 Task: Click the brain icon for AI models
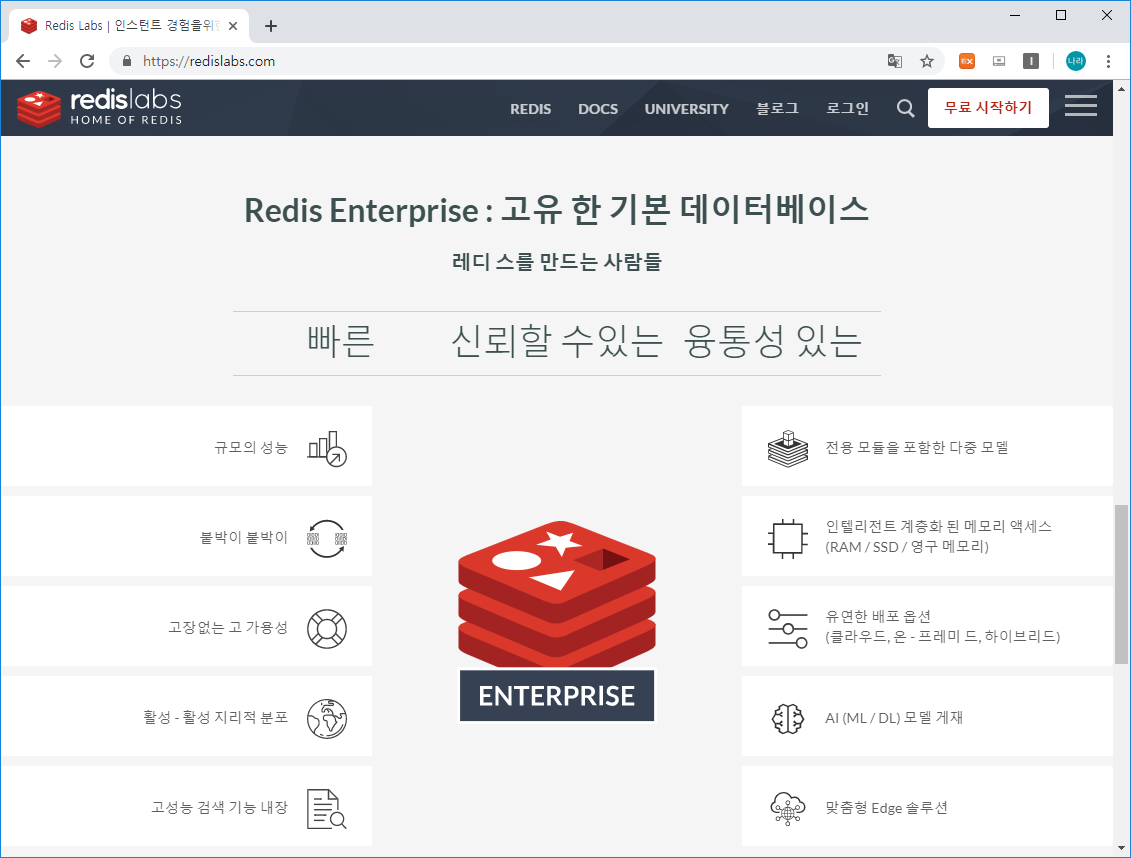pyautogui.click(x=788, y=719)
